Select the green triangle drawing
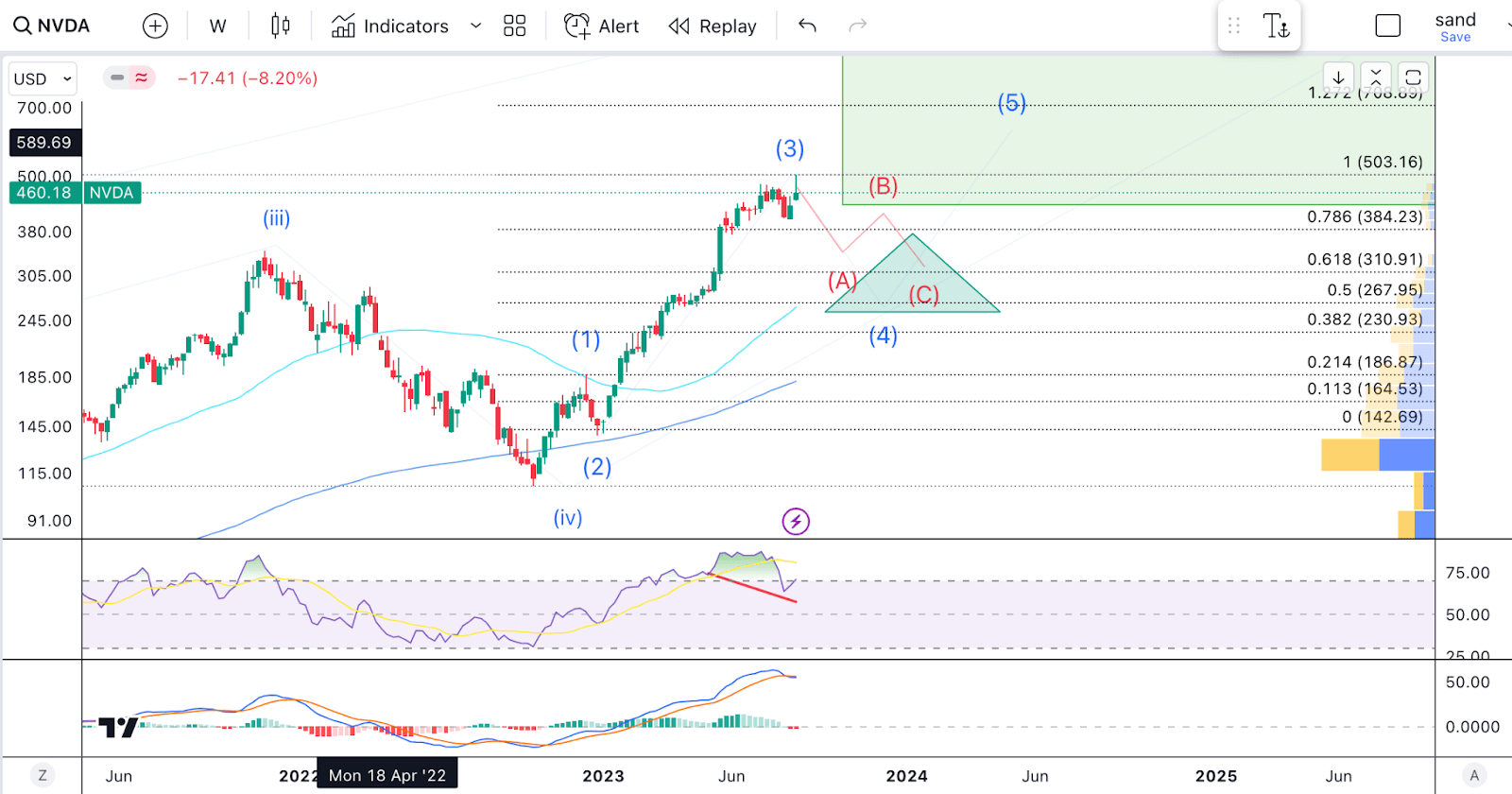Viewport: 1512px width, 794px height. click(x=913, y=284)
